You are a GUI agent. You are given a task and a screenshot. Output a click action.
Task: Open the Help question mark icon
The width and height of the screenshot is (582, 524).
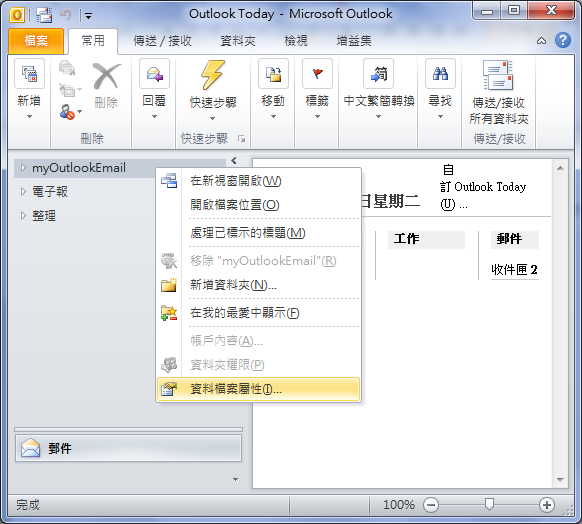563,40
